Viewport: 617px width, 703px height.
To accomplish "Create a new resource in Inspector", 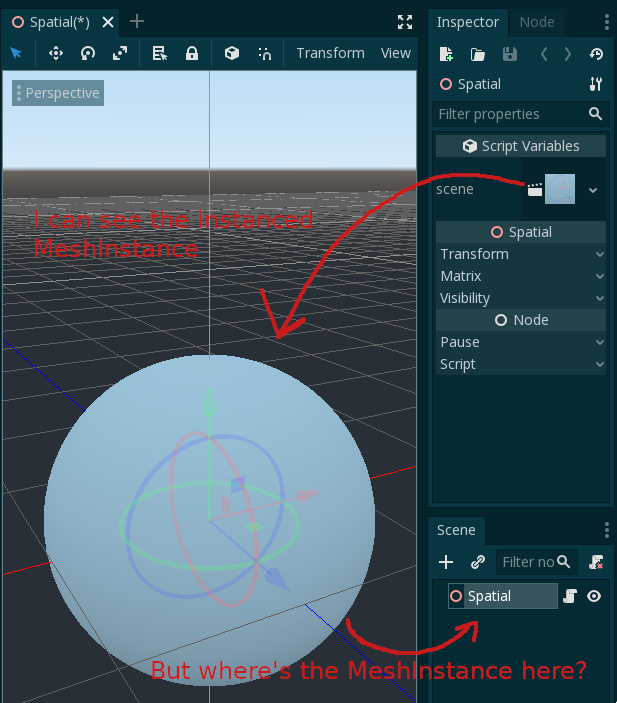I will click(446, 54).
